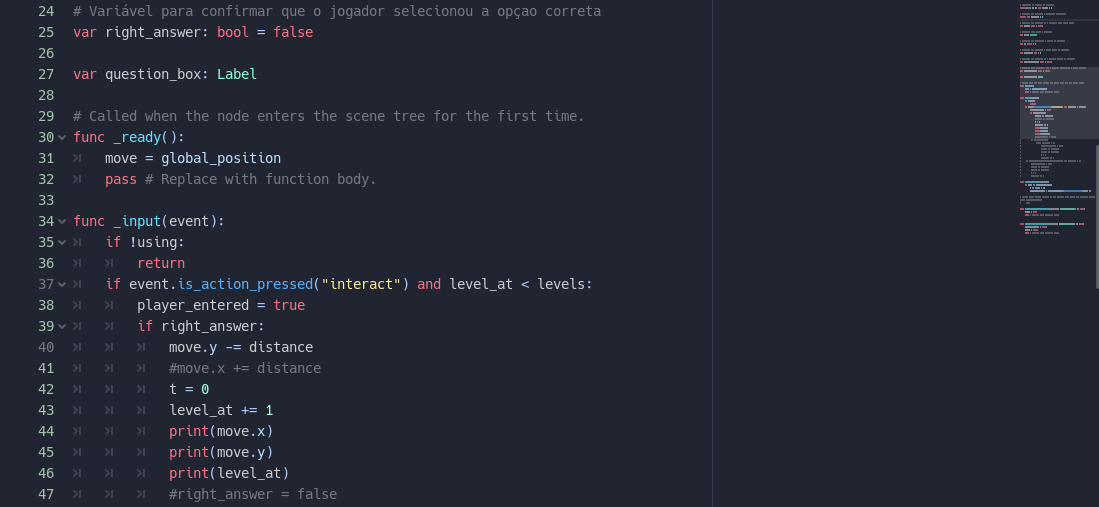Click the is_action_pressed method name
The height and width of the screenshot is (507, 1099).
[x=245, y=285]
